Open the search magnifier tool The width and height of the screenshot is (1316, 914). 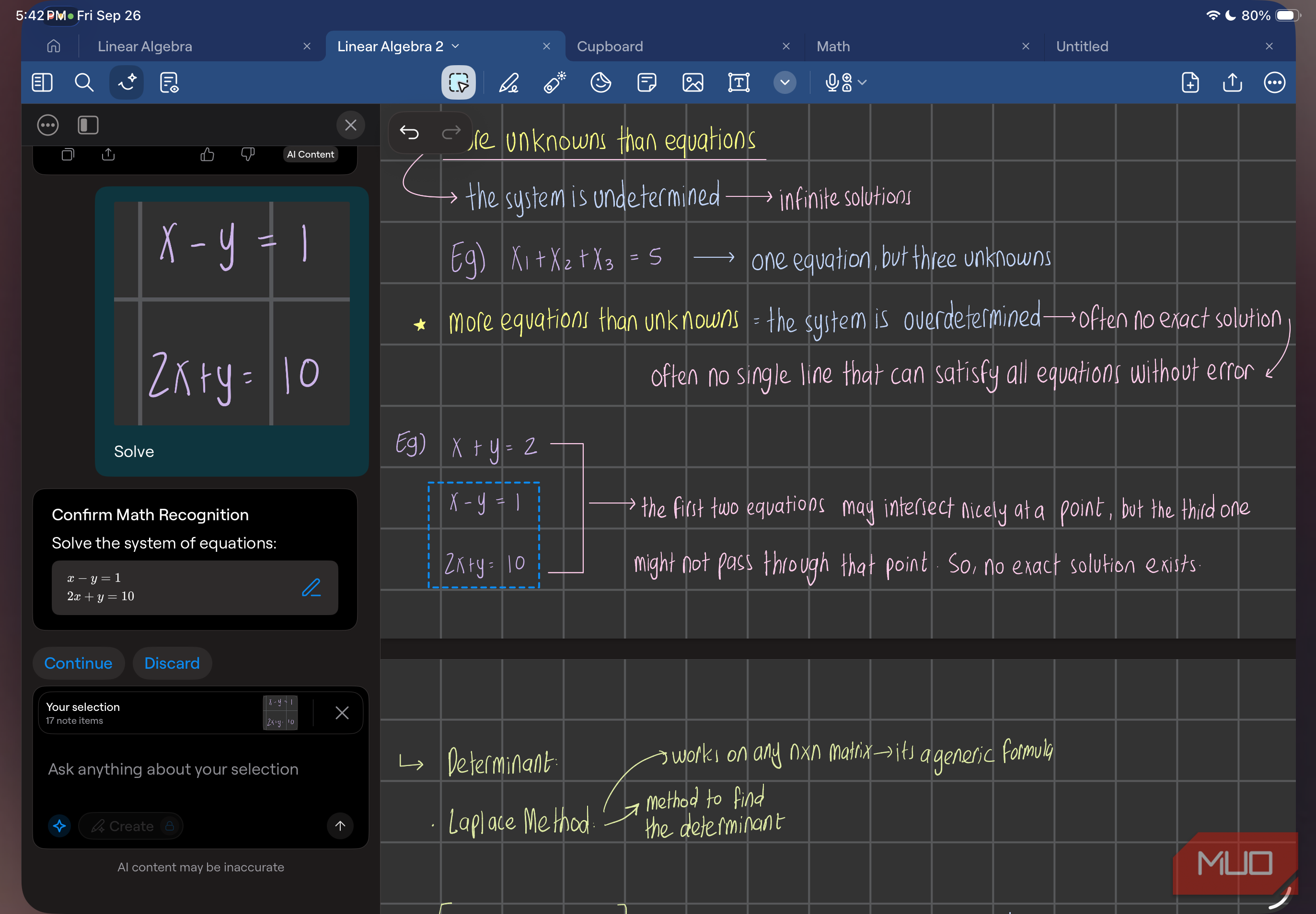click(x=84, y=82)
